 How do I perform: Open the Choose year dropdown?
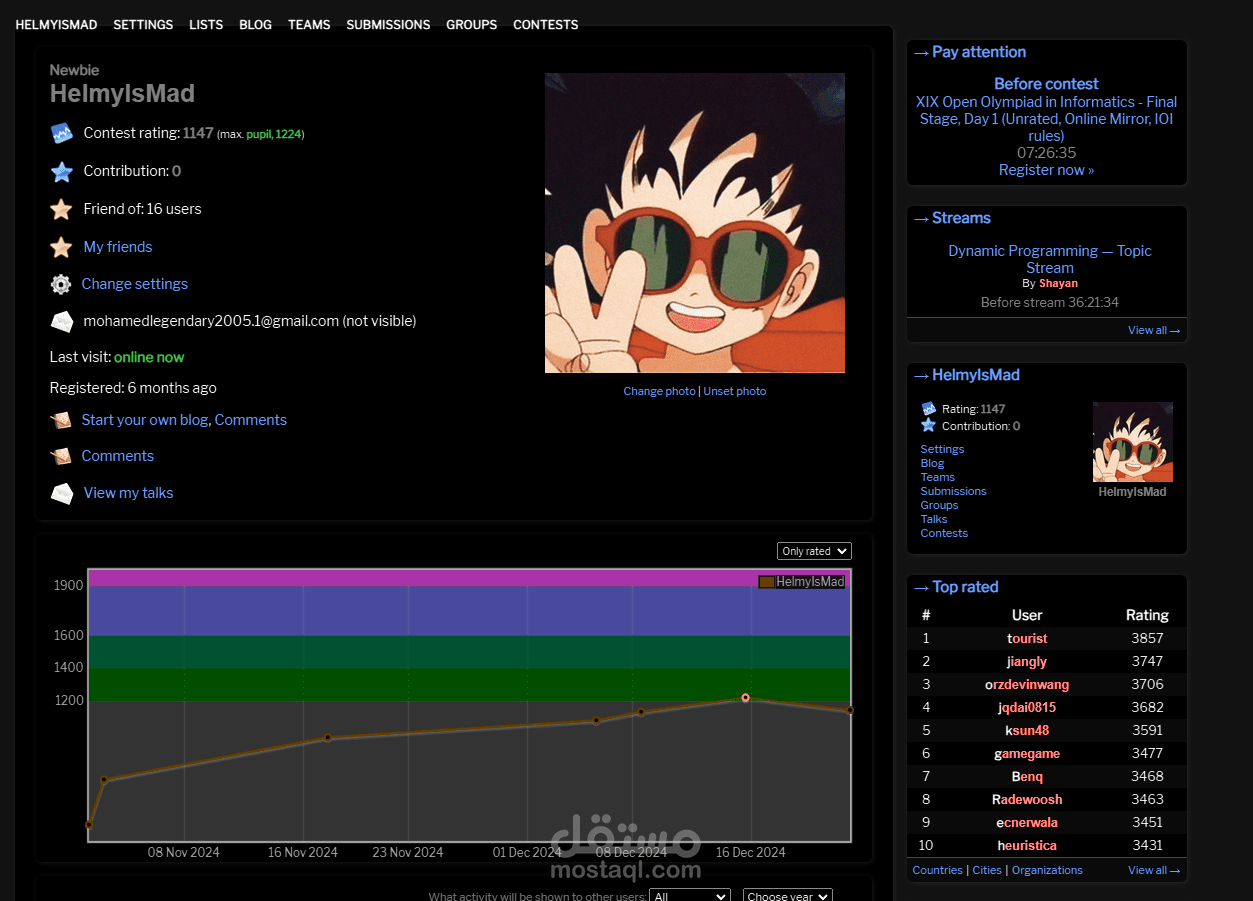(788, 896)
